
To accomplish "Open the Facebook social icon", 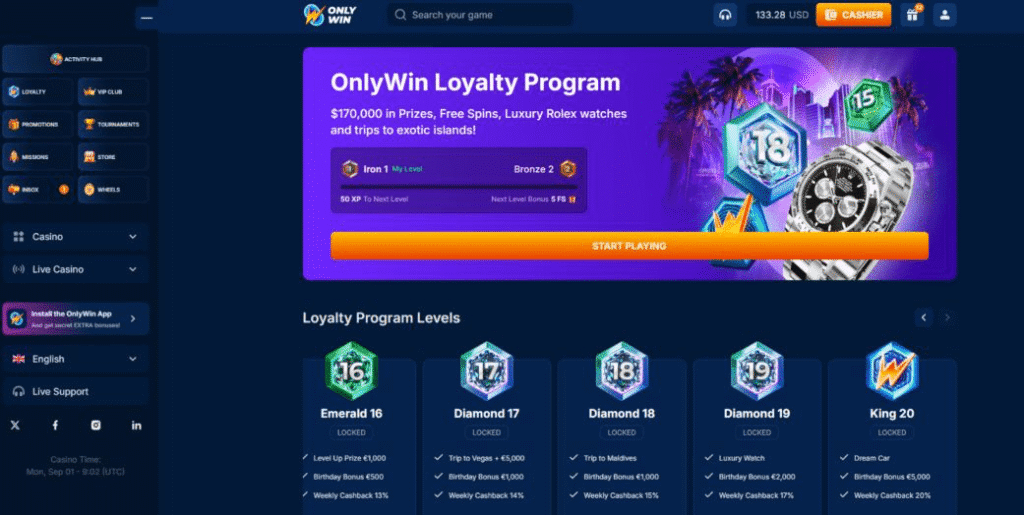I will [x=56, y=425].
